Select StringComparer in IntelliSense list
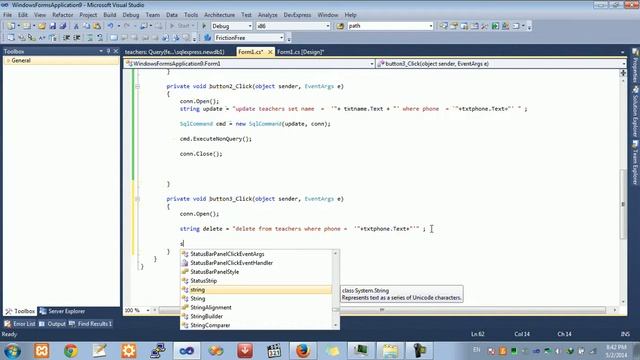640x360 pixels. pos(256,325)
